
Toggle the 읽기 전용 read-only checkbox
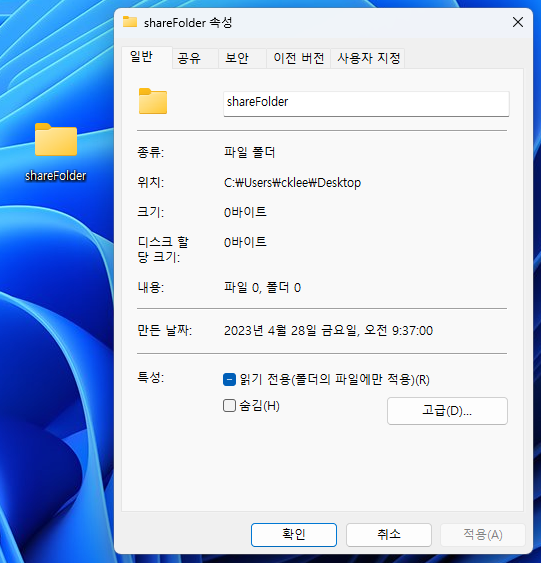pyautogui.click(x=229, y=379)
